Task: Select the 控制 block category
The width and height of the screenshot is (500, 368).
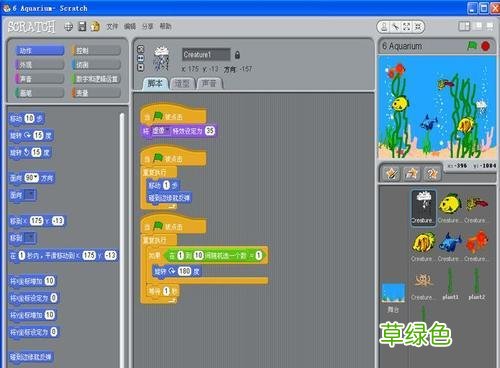Action: (96, 50)
